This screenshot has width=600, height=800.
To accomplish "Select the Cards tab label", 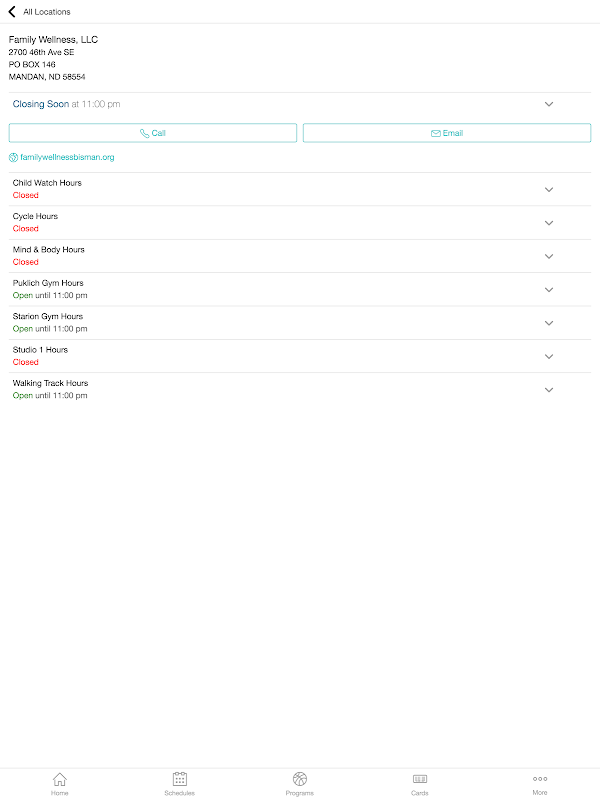I will 420,793.
